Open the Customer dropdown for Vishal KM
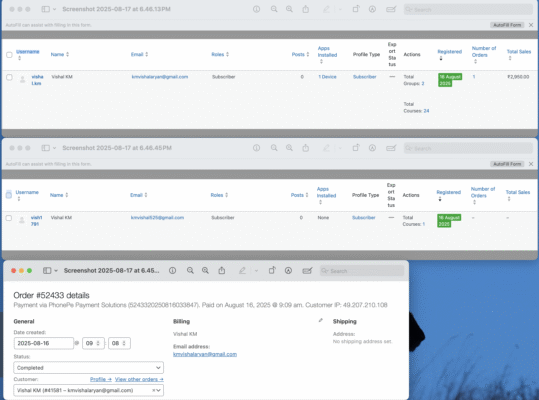 (89, 390)
